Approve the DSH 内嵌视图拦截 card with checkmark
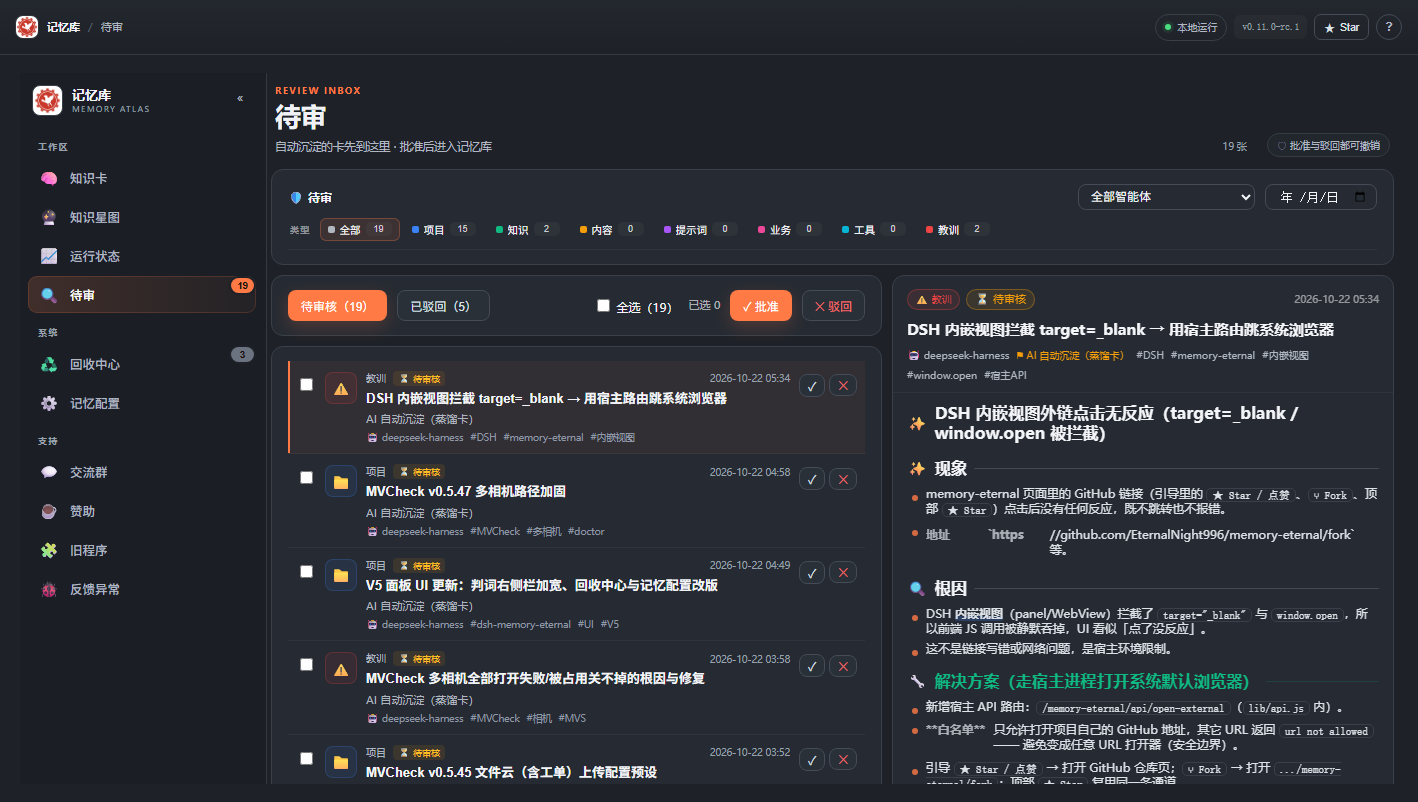Viewport: 1418px width, 802px height. coord(812,386)
